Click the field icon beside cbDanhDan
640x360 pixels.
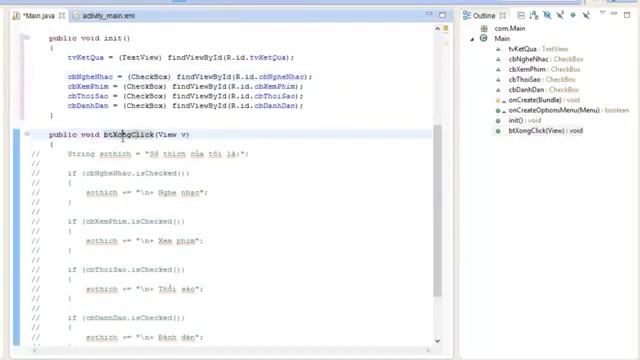498,90
